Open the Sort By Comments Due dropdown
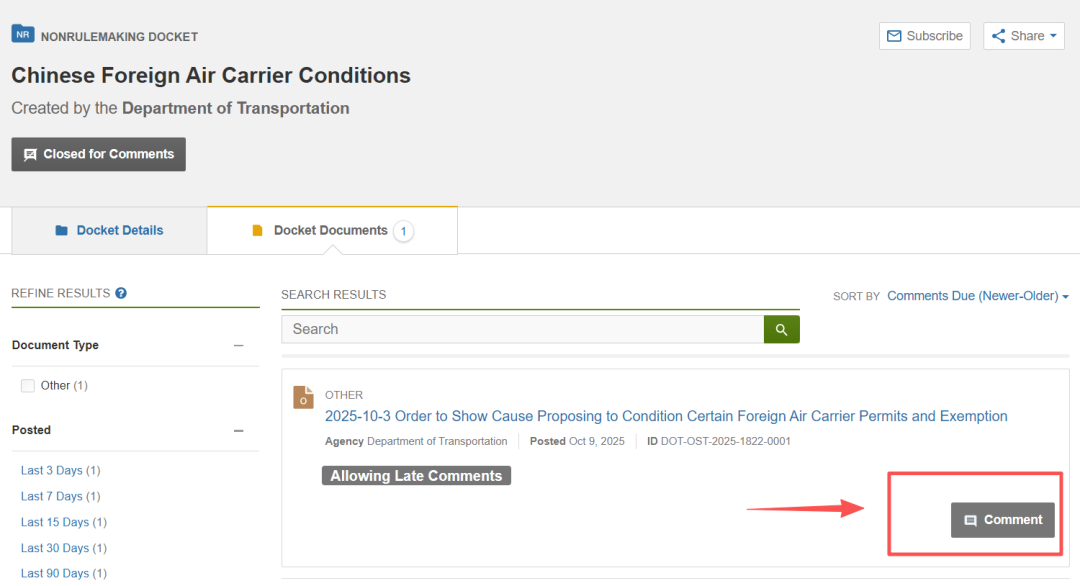The width and height of the screenshot is (1080, 586). 977,296
